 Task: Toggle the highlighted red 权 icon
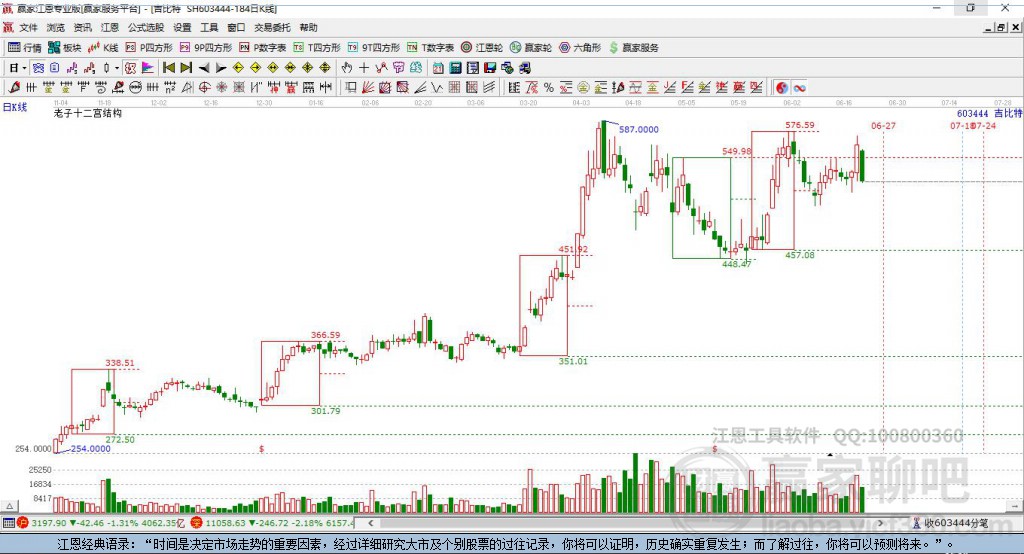pyautogui.click(x=131, y=68)
